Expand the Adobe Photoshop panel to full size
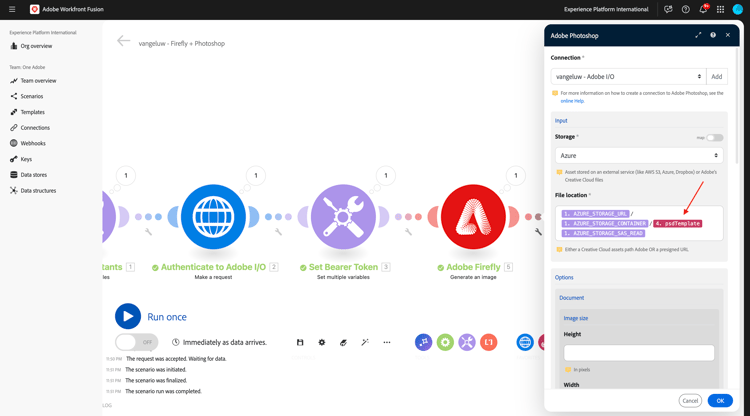Image resolution: width=750 pixels, height=416 pixels. pos(698,35)
